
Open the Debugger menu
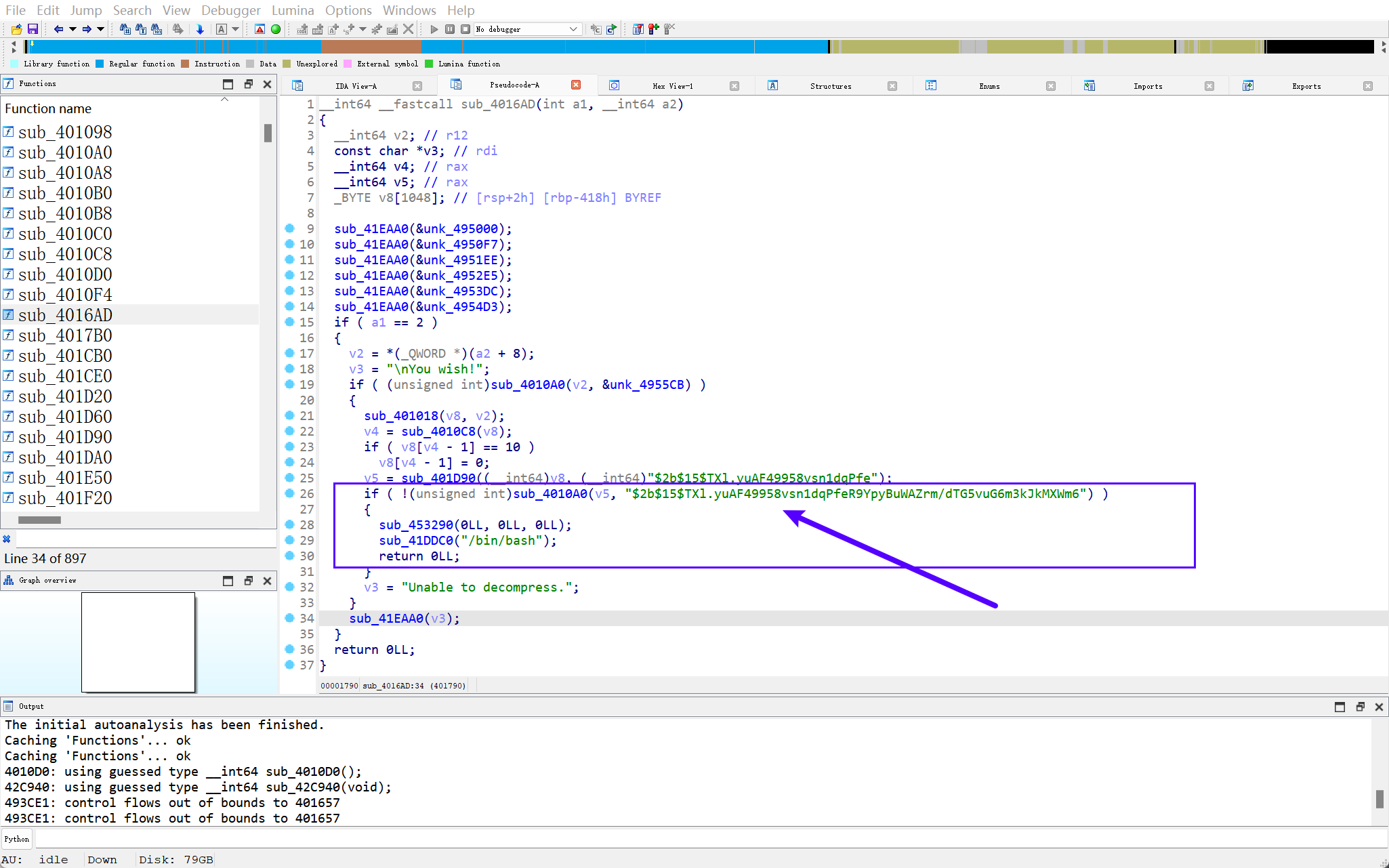[230, 10]
